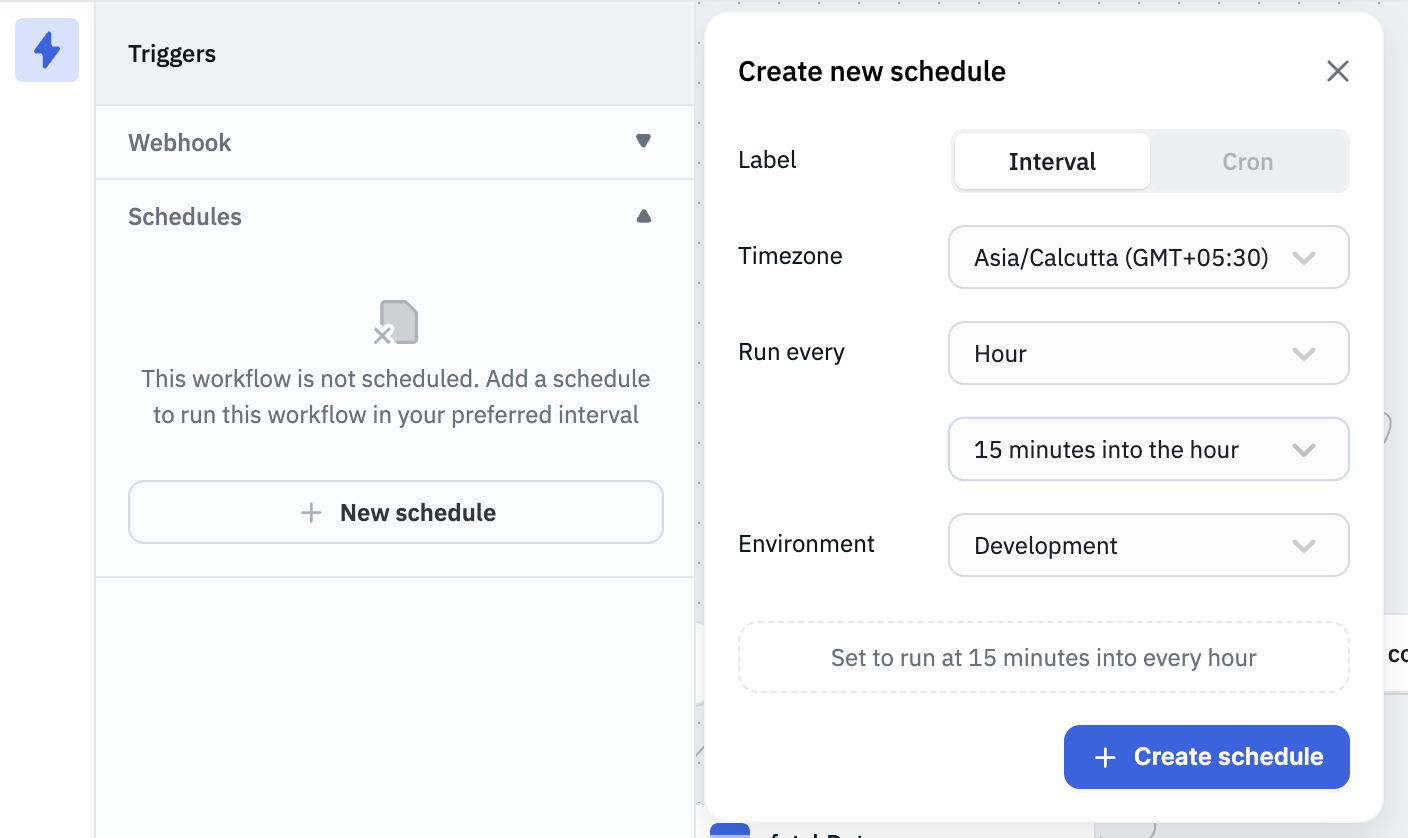Click the Schedules section header
The height and width of the screenshot is (838, 1408).
185,217
